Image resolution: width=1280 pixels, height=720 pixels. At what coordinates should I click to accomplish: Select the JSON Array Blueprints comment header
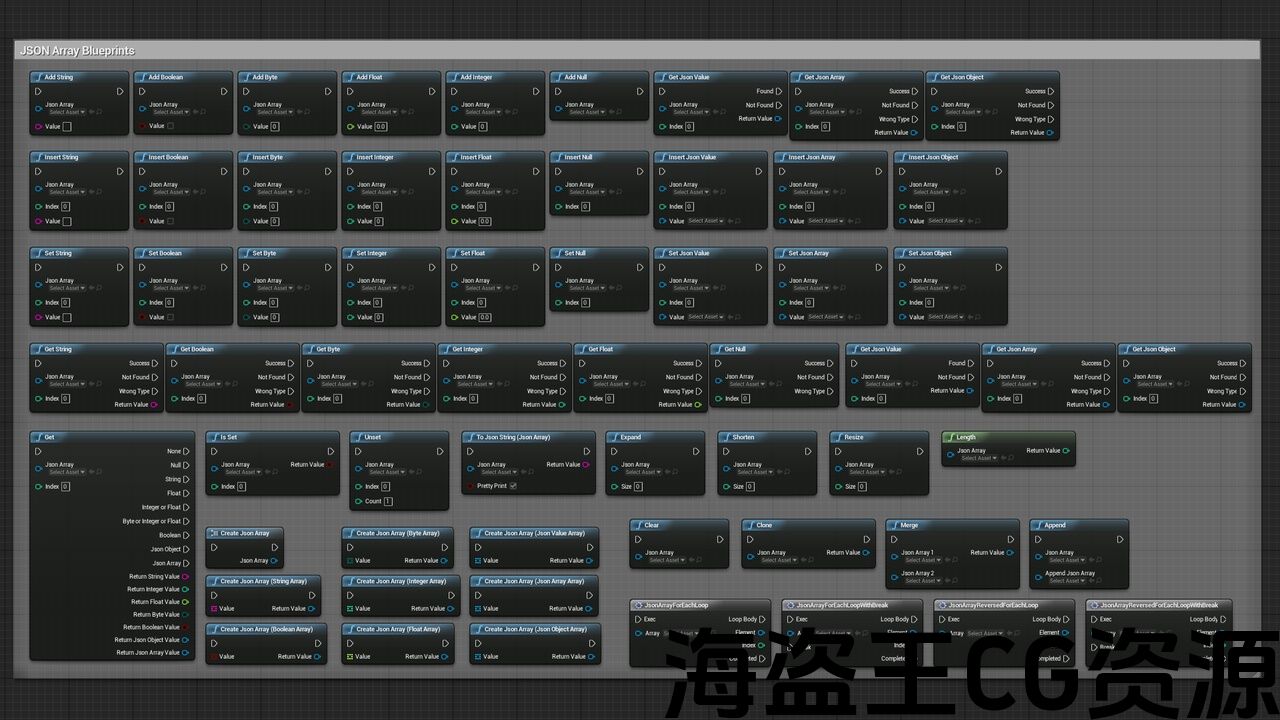pyautogui.click(x=78, y=50)
